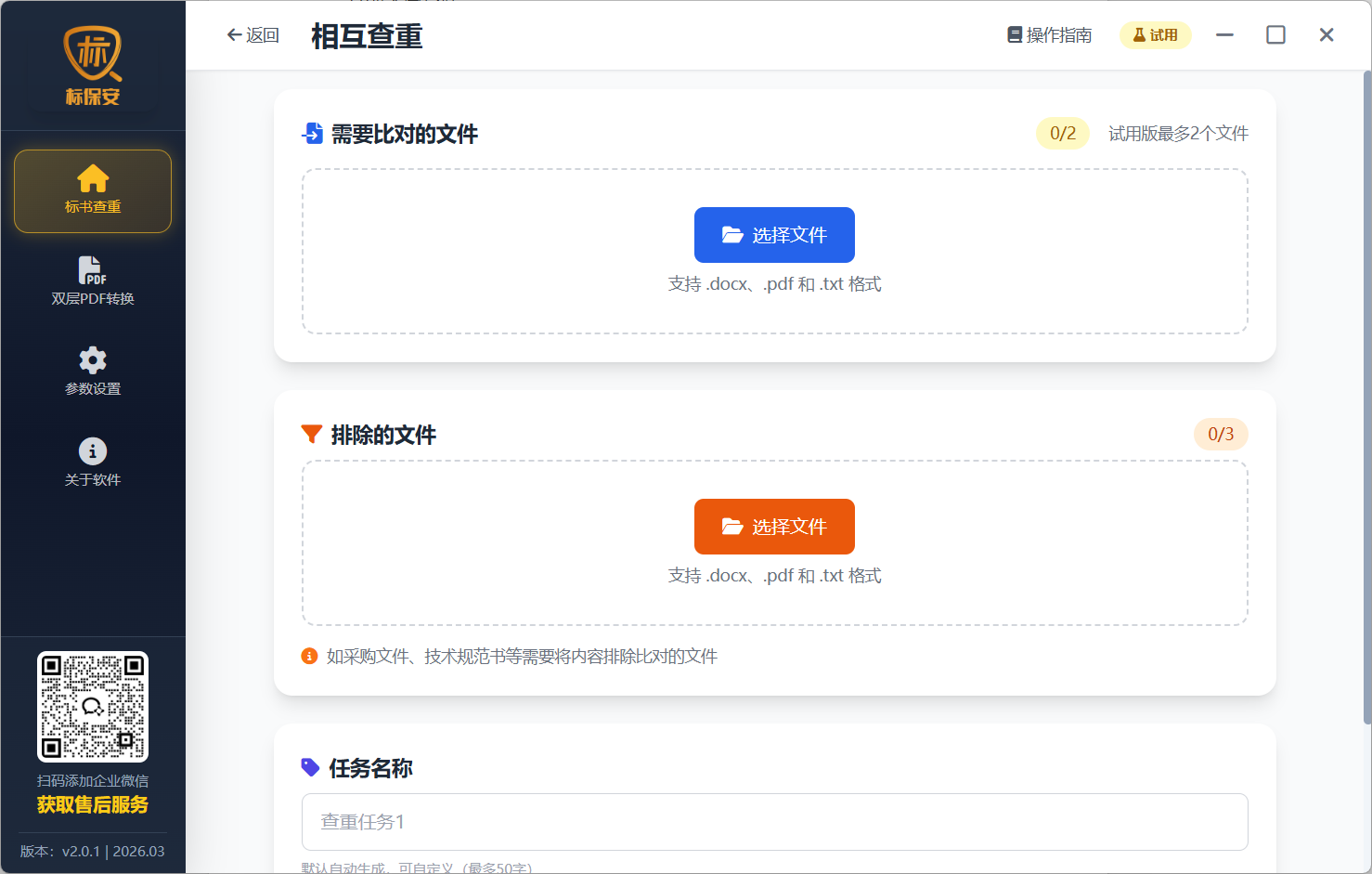Go back using the 返回 button
Screen dimensions: 1372x874
pos(253,35)
